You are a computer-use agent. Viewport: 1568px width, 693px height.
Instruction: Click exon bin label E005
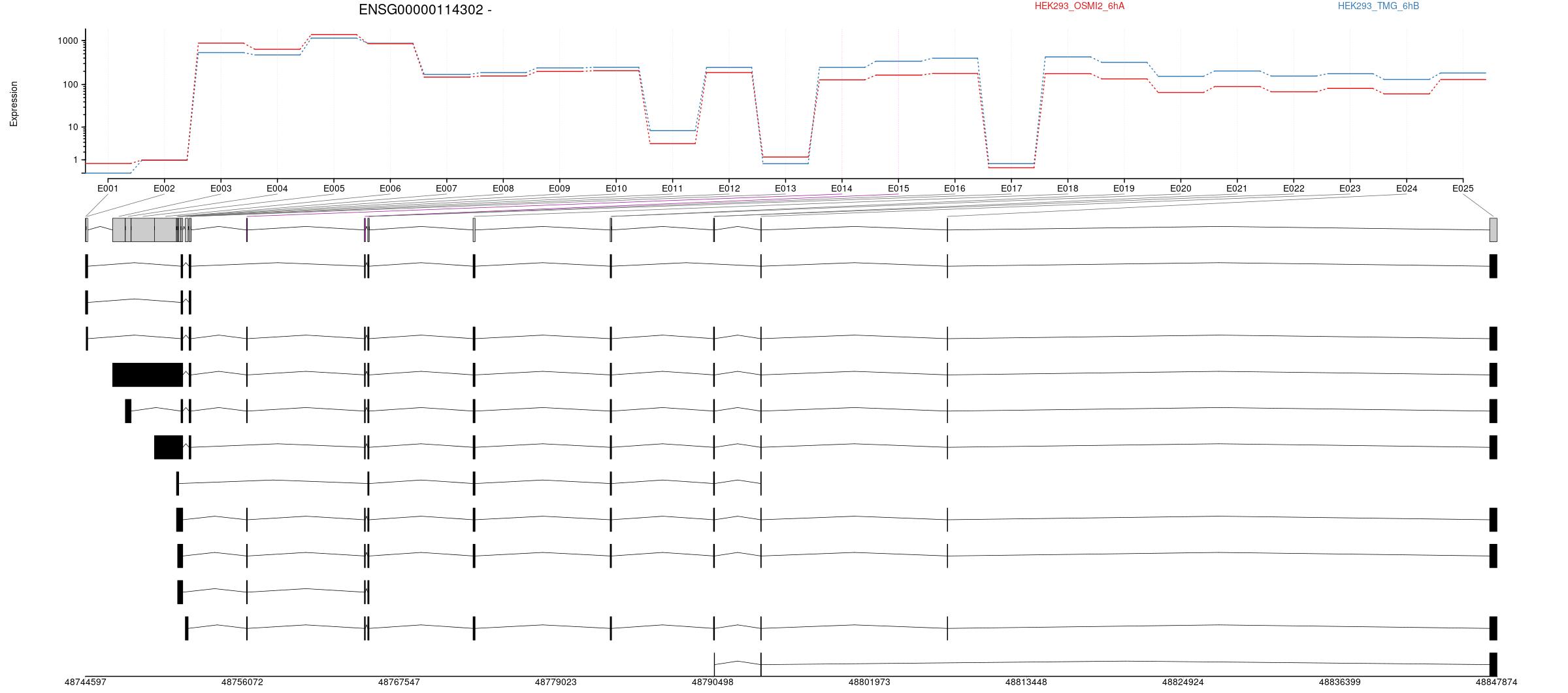point(334,189)
